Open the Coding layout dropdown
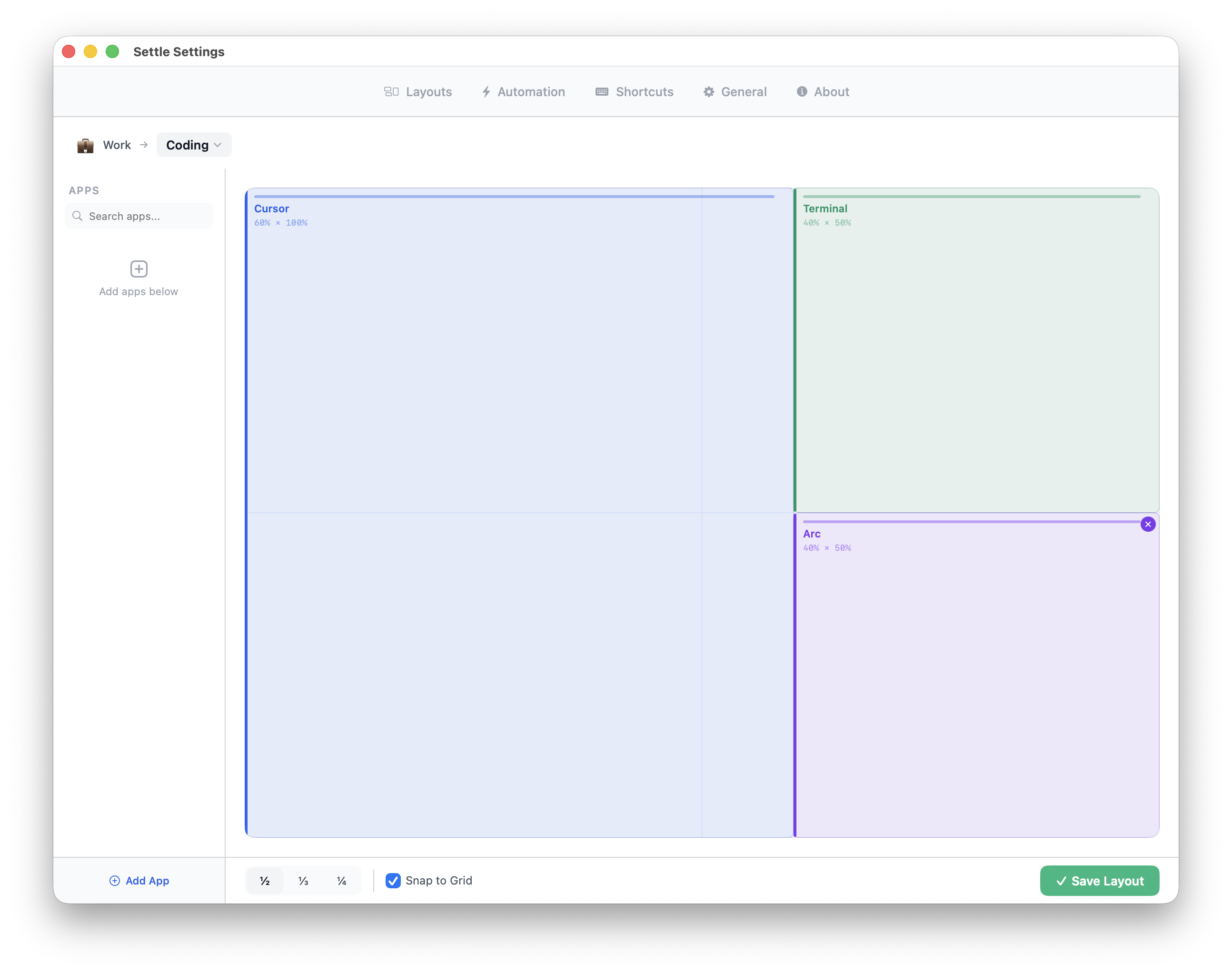Screen dimensions: 1232x974 point(194,145)
